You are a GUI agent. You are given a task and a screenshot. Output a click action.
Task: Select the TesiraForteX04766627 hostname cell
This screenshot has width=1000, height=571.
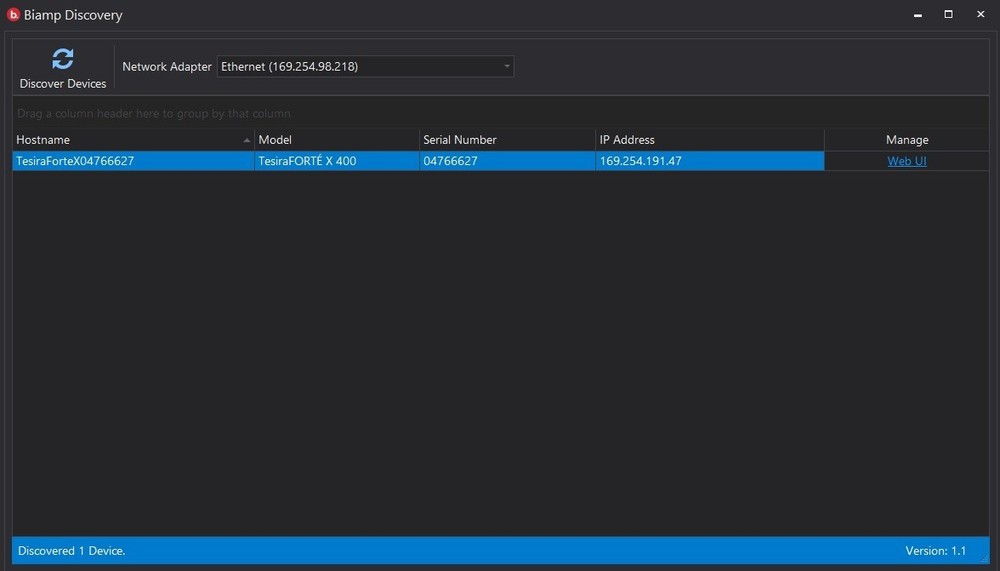click(x=76, y=161)
